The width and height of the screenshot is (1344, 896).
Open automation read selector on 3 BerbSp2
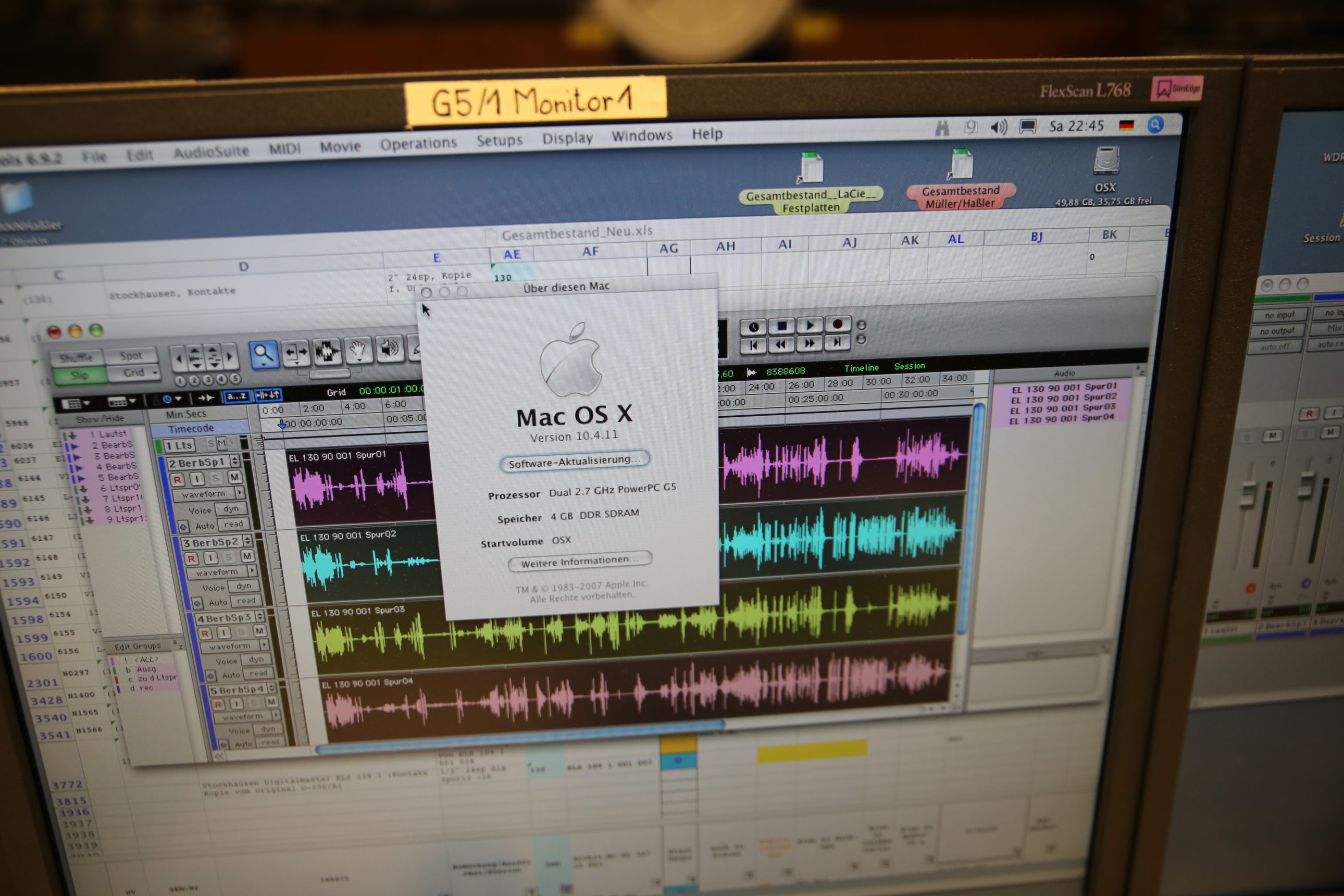point(246,601)
